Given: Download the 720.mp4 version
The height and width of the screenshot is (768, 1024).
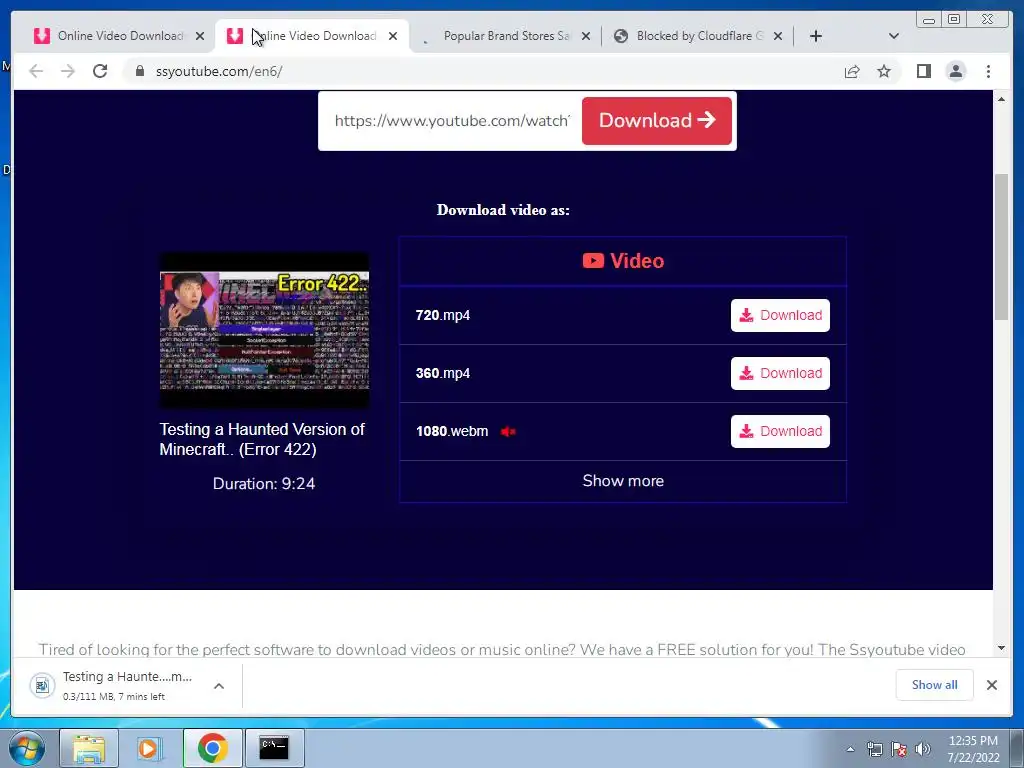Looking at the screenshot, I should click(x=780, y=315).
